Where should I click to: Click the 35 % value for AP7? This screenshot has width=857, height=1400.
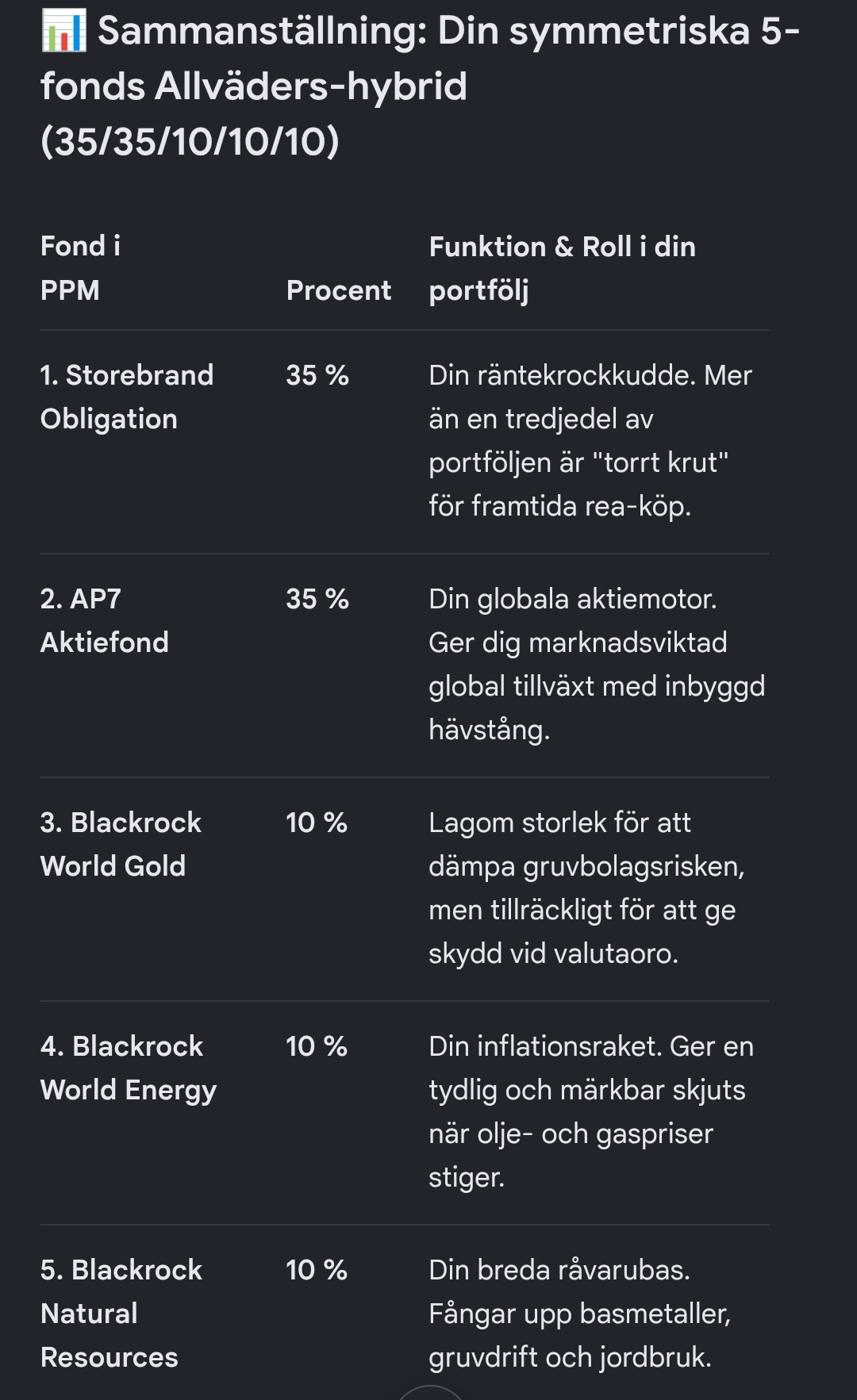[317, 598]
